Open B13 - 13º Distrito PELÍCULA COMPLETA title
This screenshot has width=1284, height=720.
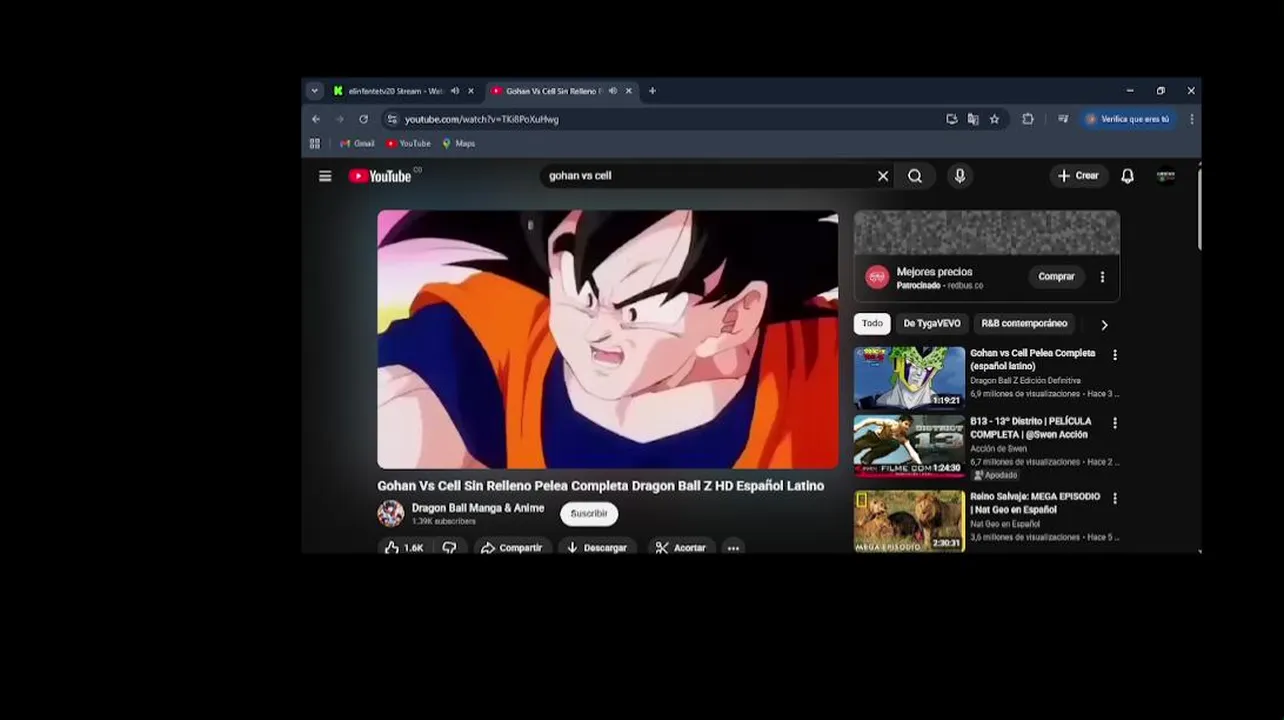[1031, 428]
